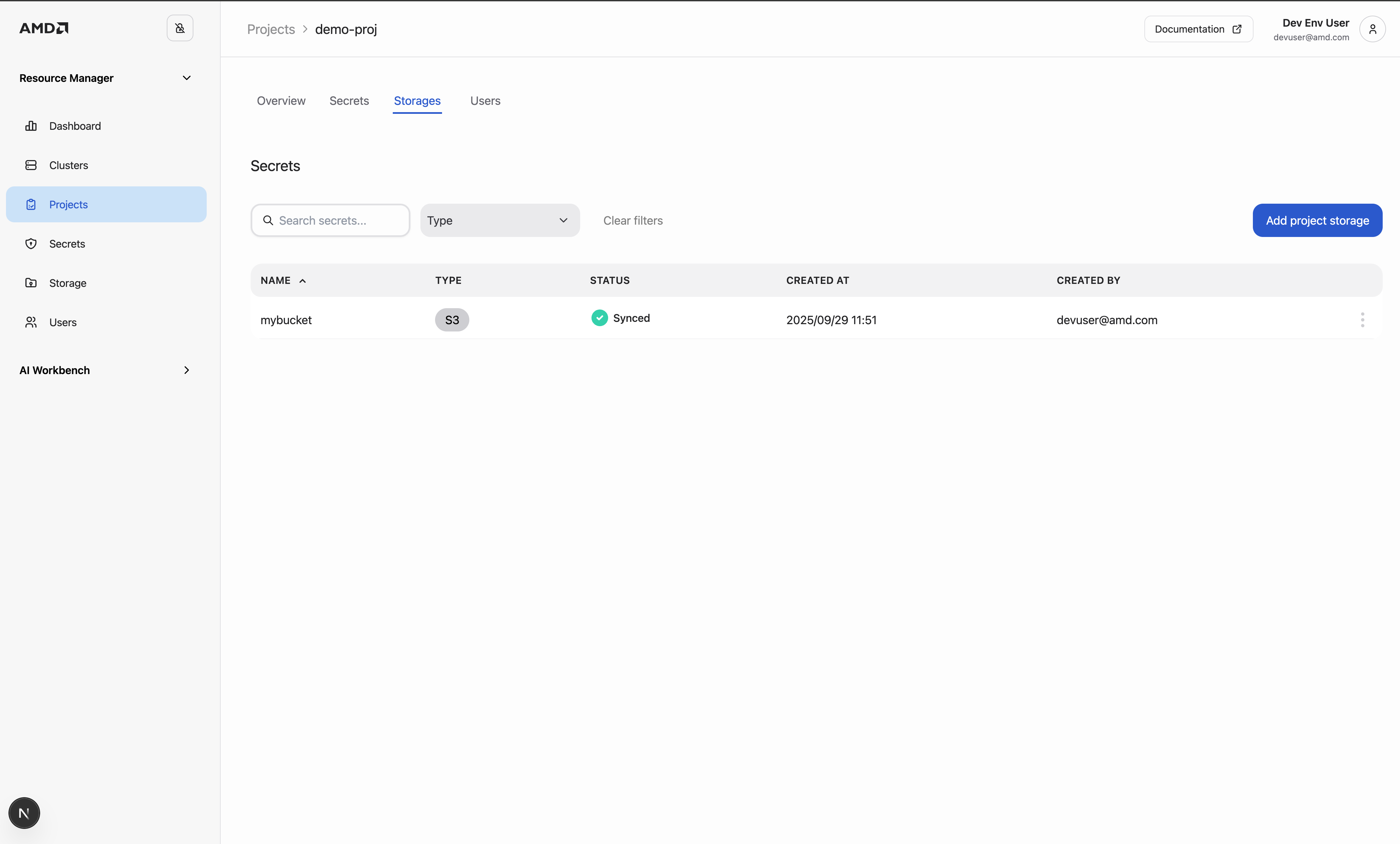1400x844 pixels.
Task: Open the Users tab of demo-proj
Action: tap(485, 101)
